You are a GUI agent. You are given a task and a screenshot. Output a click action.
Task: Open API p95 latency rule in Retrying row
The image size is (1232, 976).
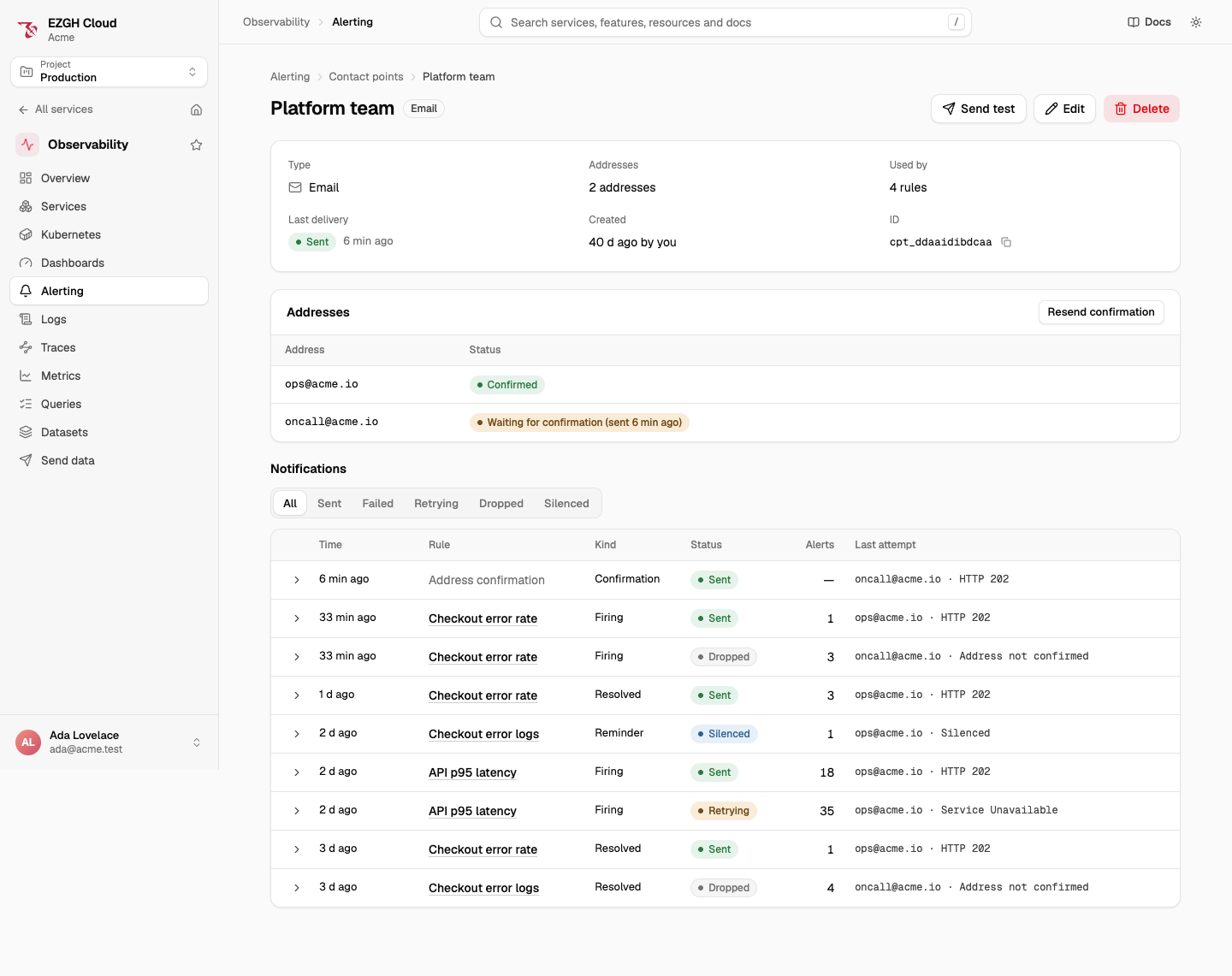(x=472, y=811)
